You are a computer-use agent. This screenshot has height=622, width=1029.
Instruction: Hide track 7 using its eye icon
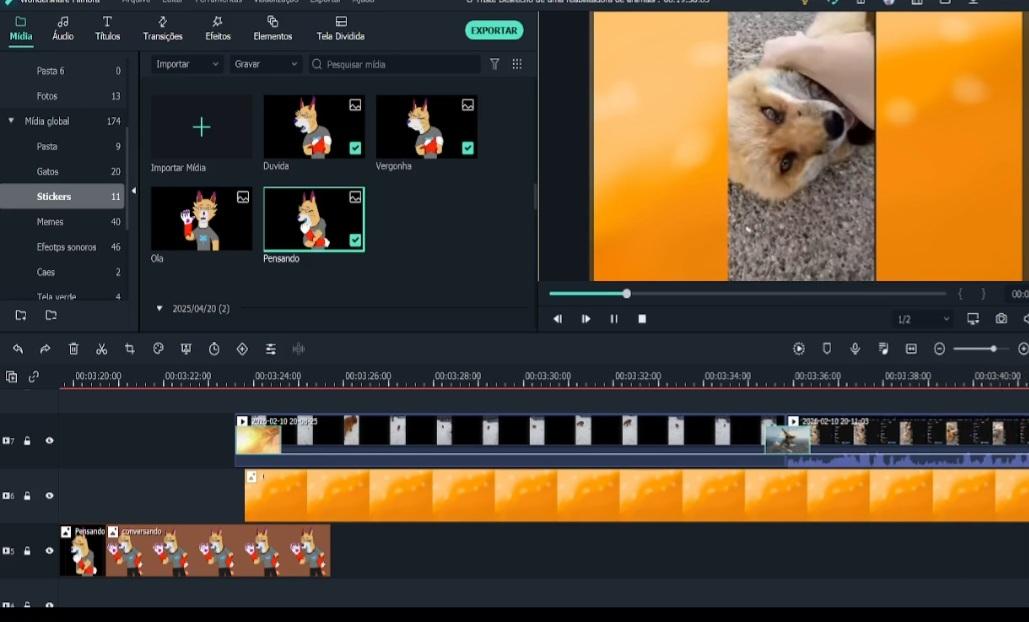(49, 441)
